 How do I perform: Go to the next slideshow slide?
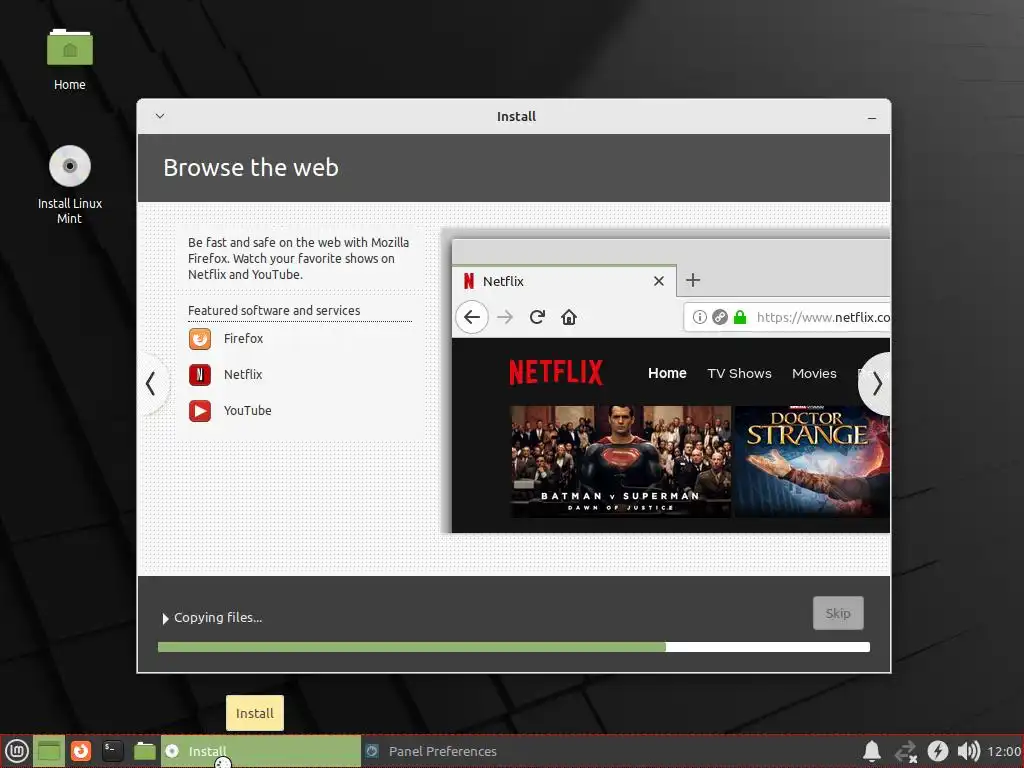[876, 383]
